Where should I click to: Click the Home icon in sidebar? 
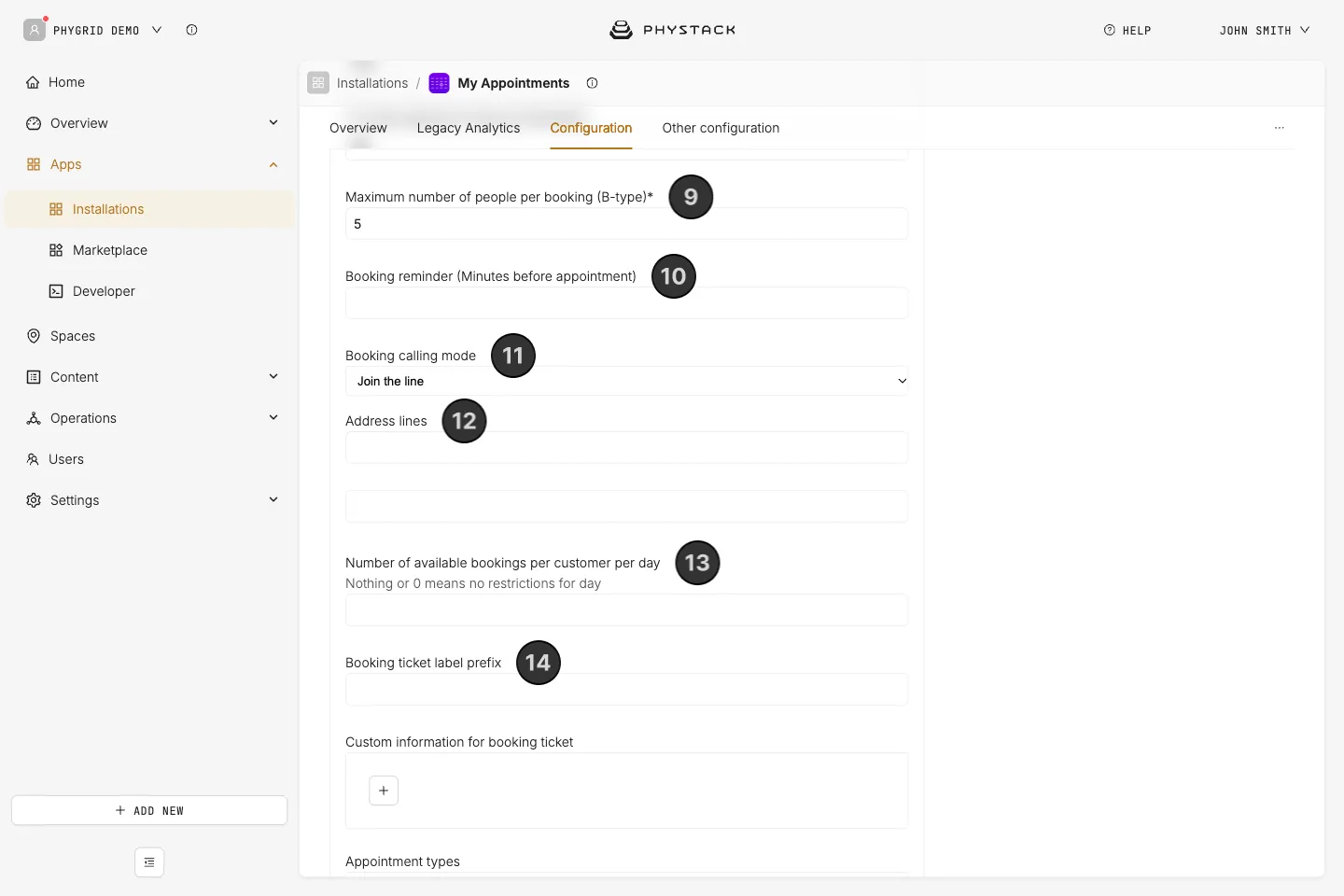pyautogui.click(x=34, y=82)
